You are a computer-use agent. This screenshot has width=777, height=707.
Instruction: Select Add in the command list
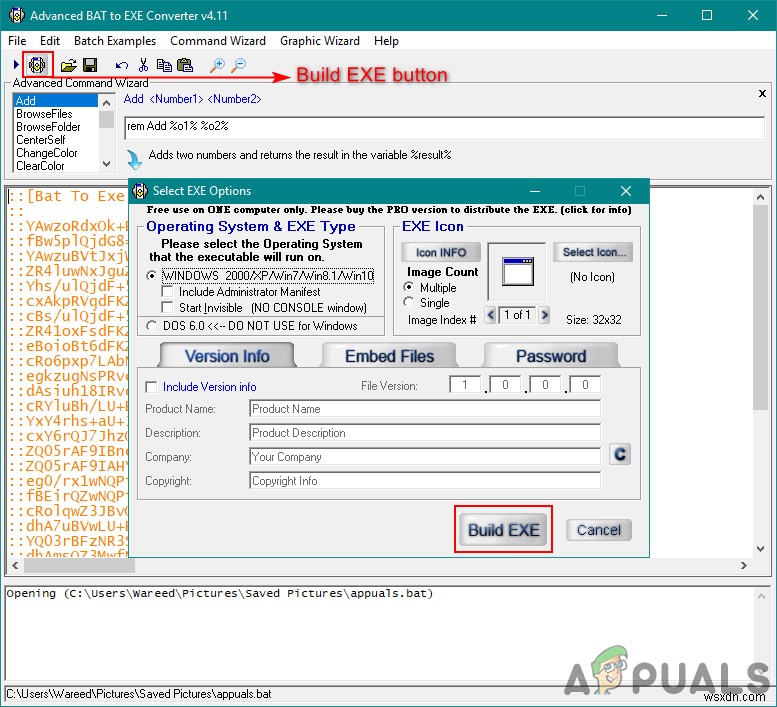(55, 101)
